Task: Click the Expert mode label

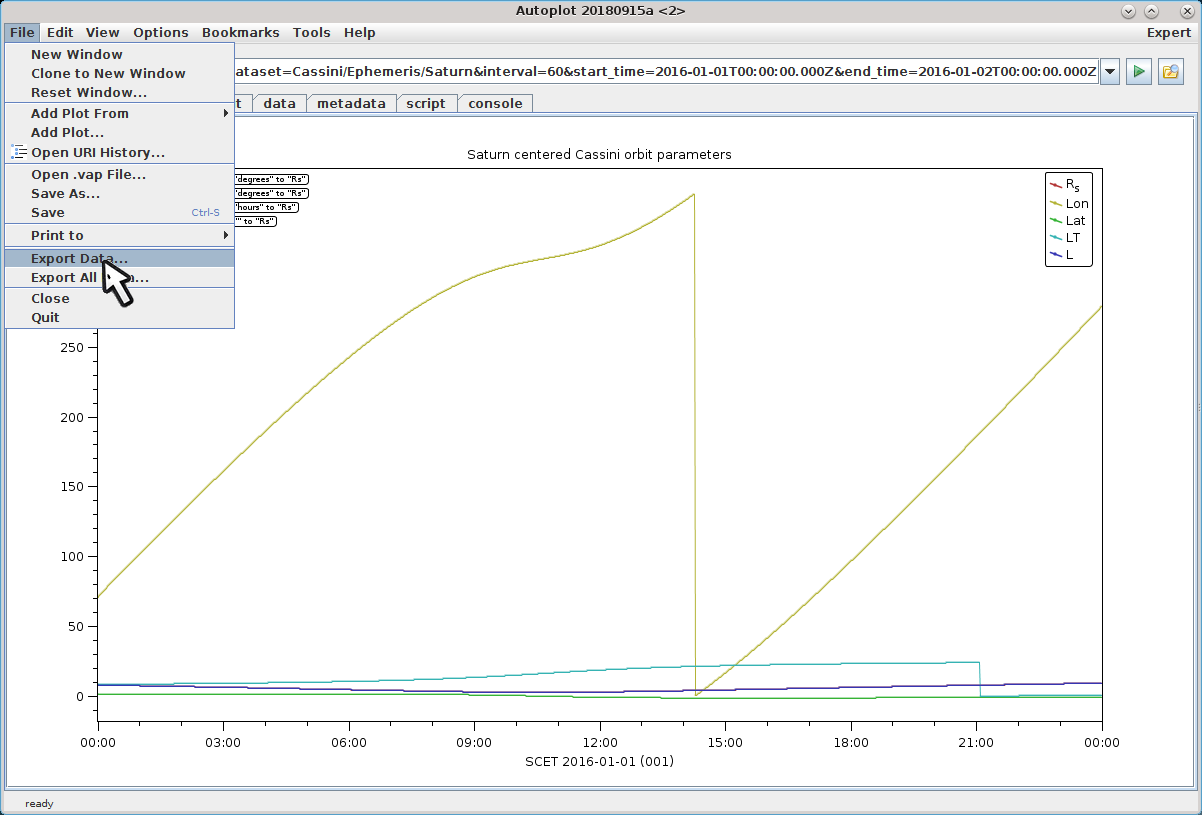Action: coord(1168,32)
